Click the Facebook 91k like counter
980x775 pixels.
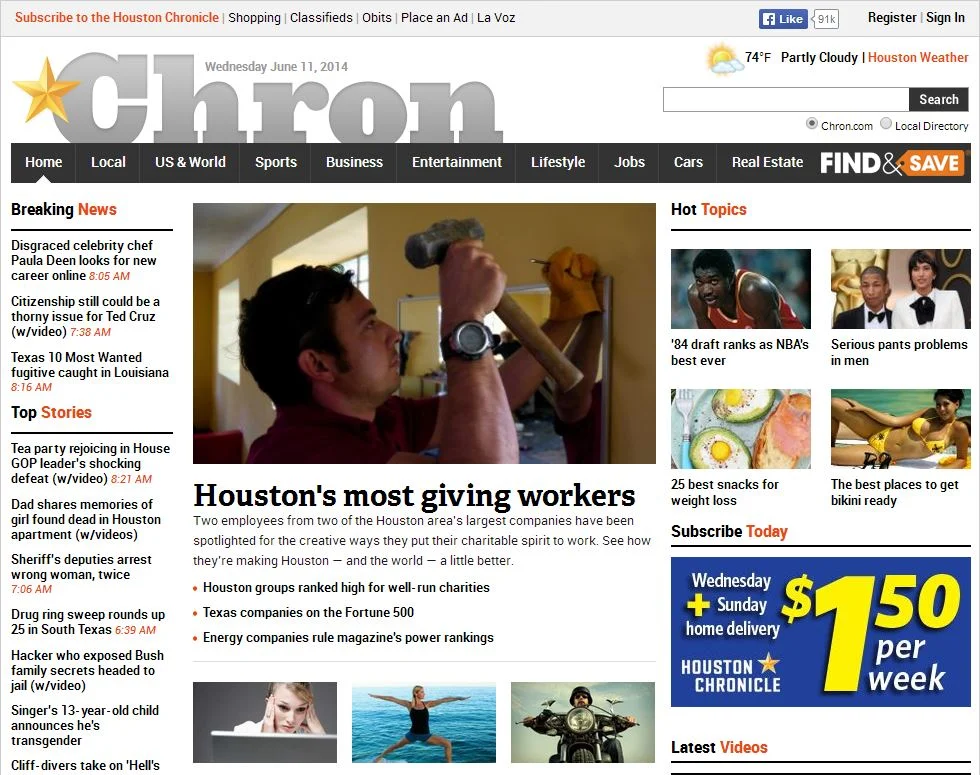click(826, 19)
